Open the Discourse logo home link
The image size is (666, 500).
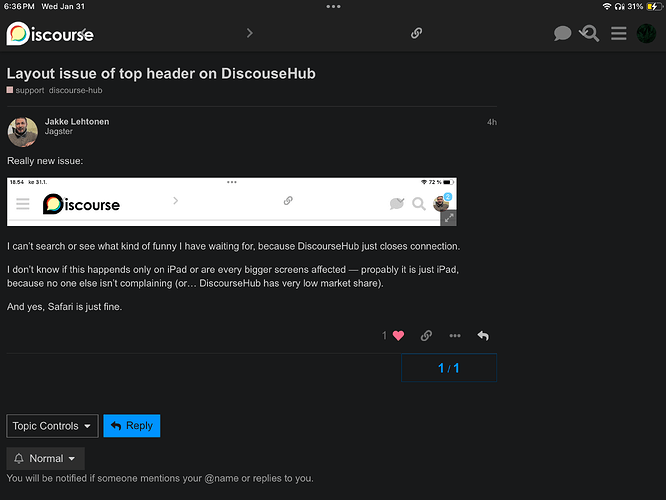tap(50, 34)
